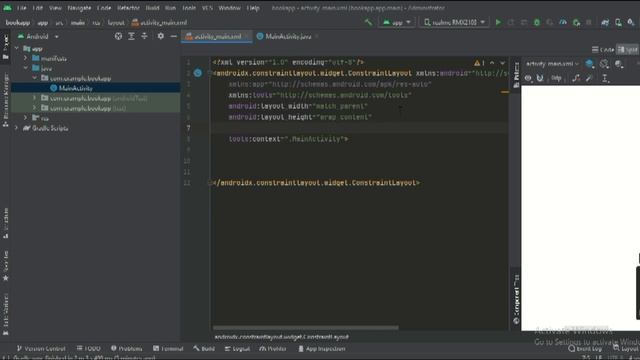Click the Infer Constraints wand icon
Screen dimensions: 640x360
coord(589,78)
